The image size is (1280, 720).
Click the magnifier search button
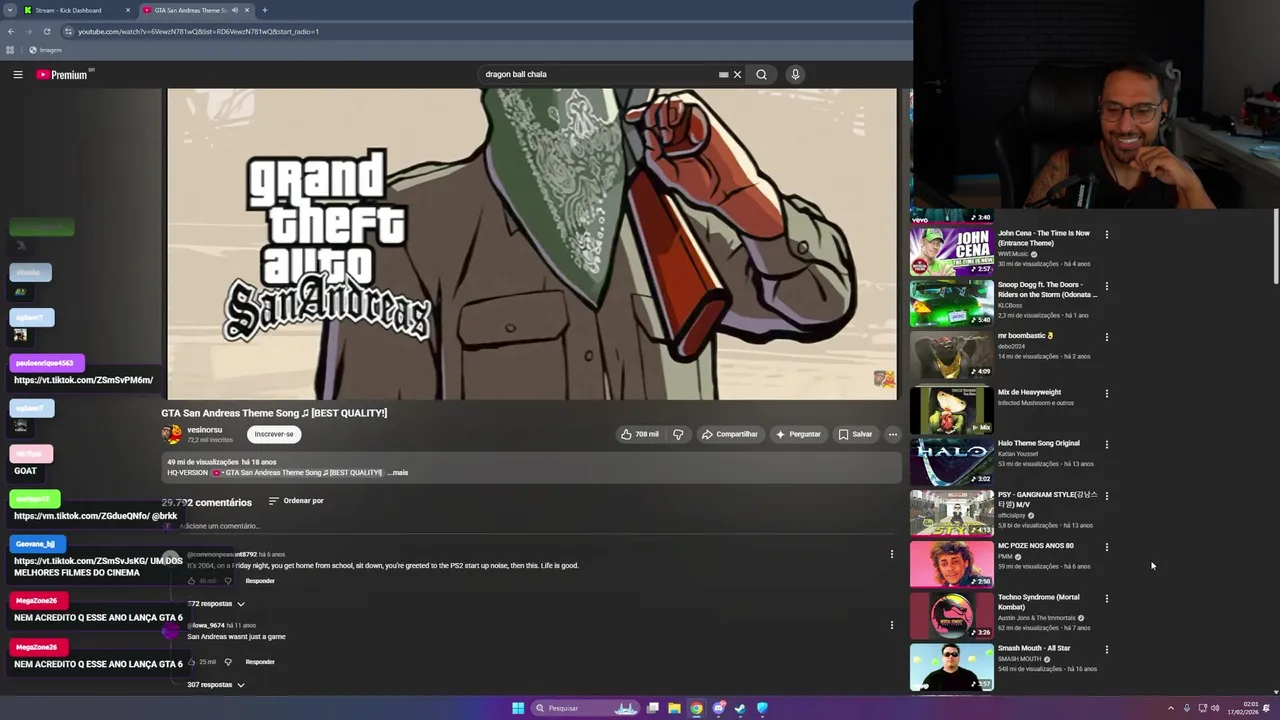[761, 74]
